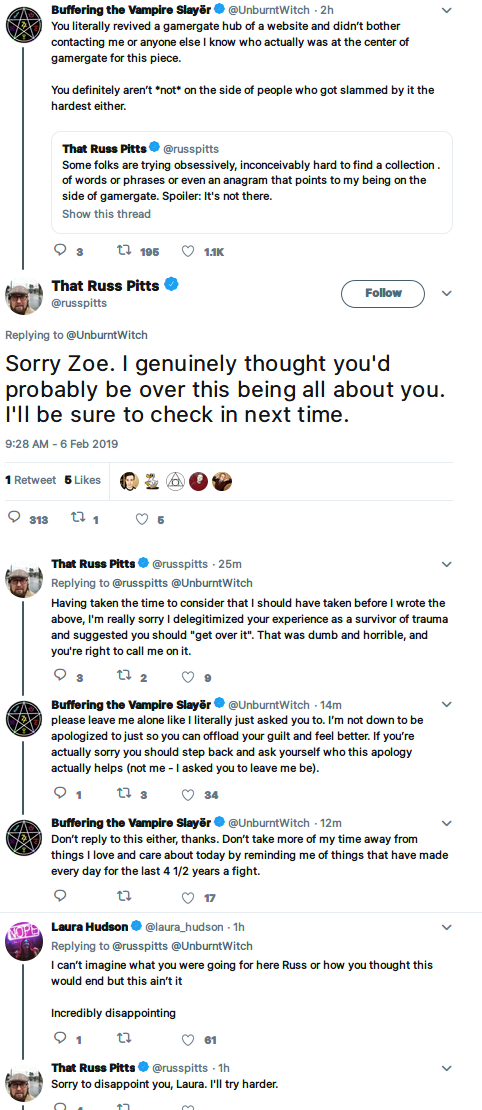Like the tweet with 1.1K likes
482x1110 pixels.
pyautogui.click(x=188, y=251)
